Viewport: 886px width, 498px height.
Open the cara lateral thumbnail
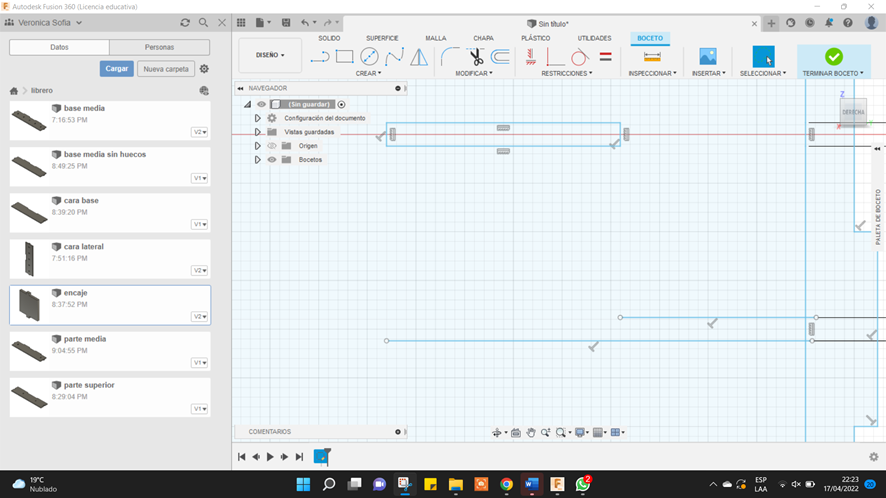(29, 259)
